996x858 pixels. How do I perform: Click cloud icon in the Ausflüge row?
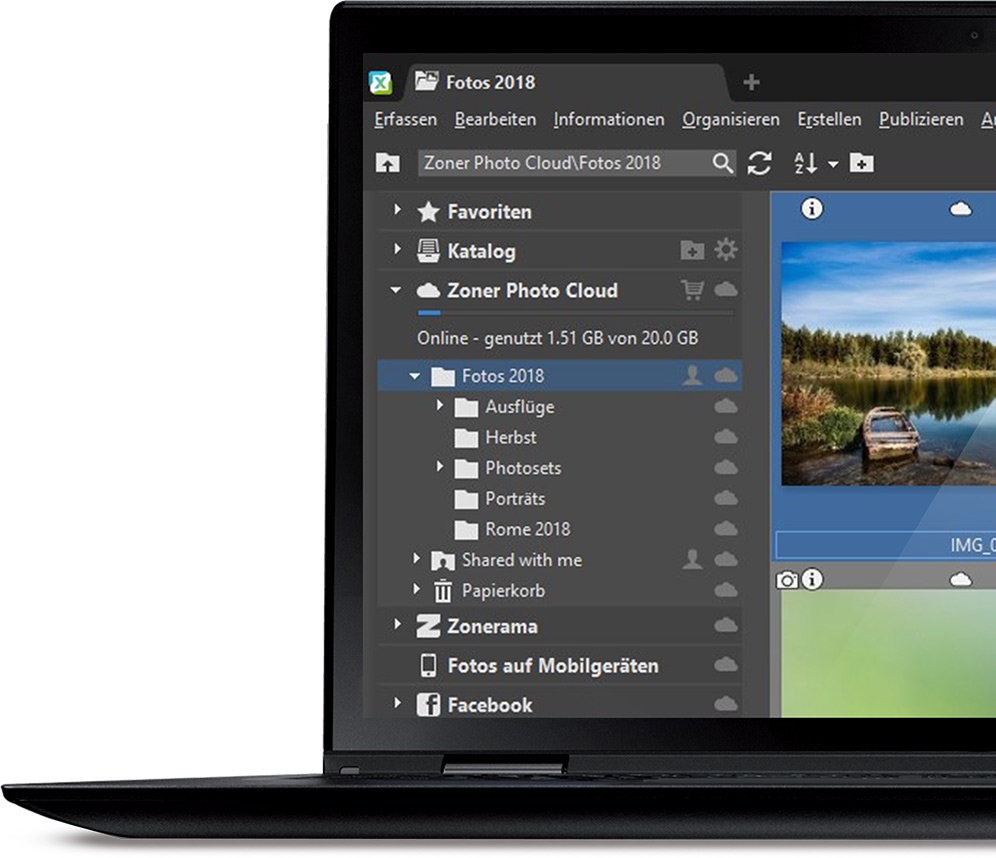tap(725, 406)
